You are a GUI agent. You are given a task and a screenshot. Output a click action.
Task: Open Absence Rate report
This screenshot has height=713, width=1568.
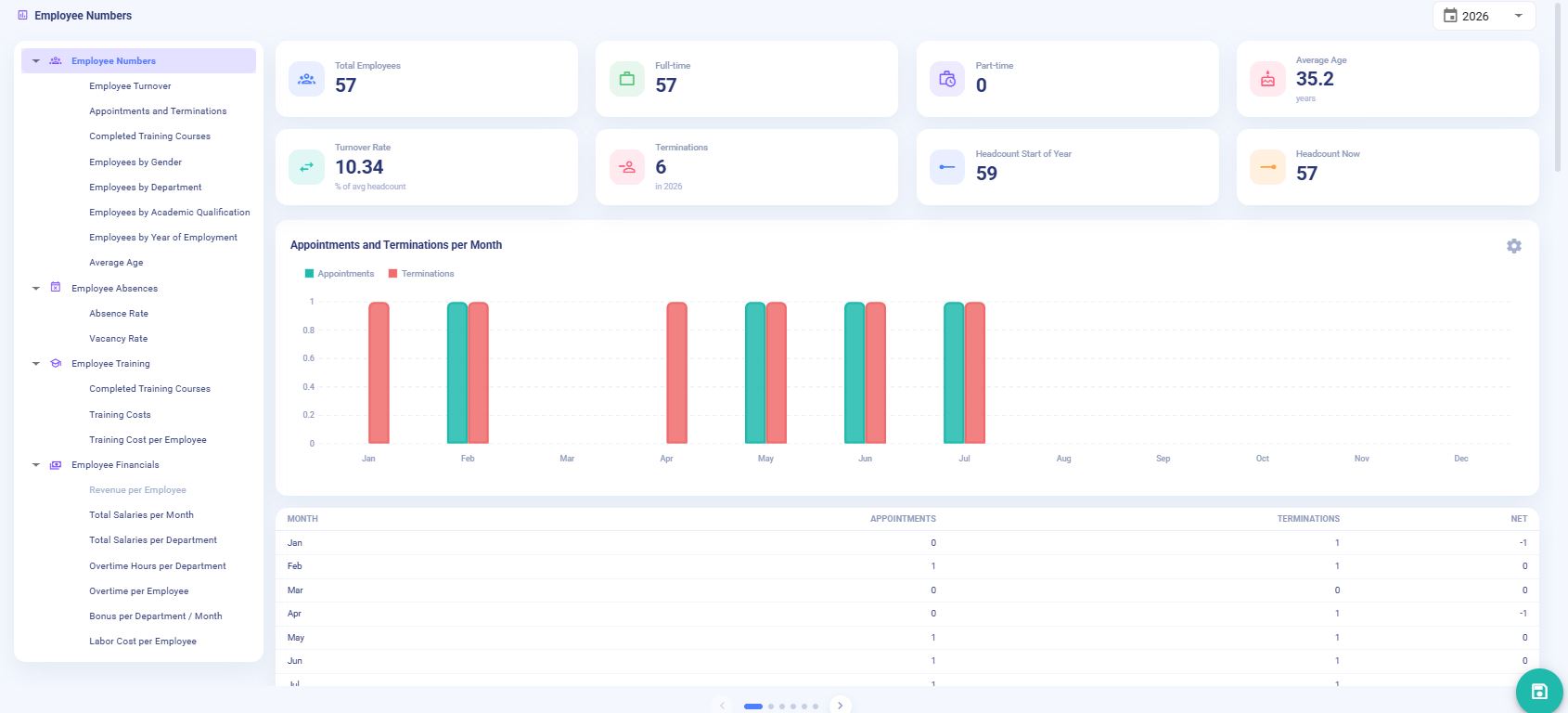click(119, 314)
